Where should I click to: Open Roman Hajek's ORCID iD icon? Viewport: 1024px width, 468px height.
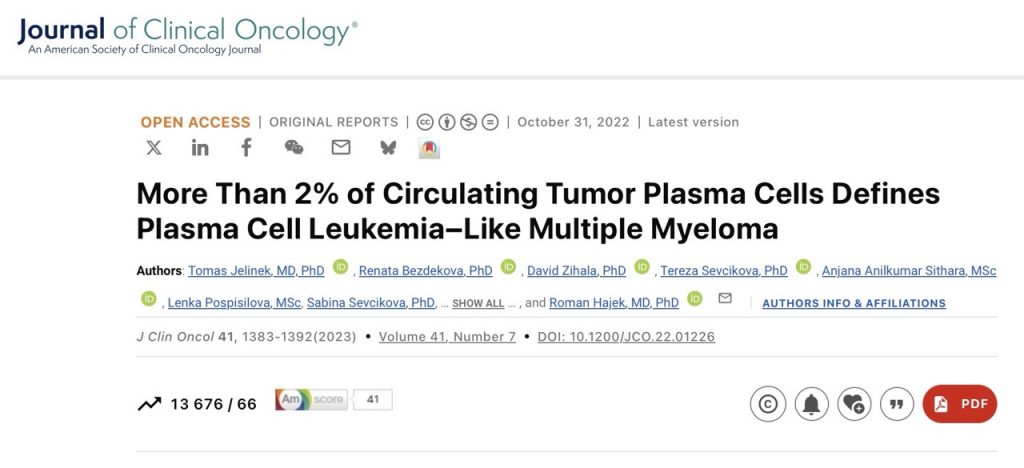pyautogui.click(x=695, y=299)
